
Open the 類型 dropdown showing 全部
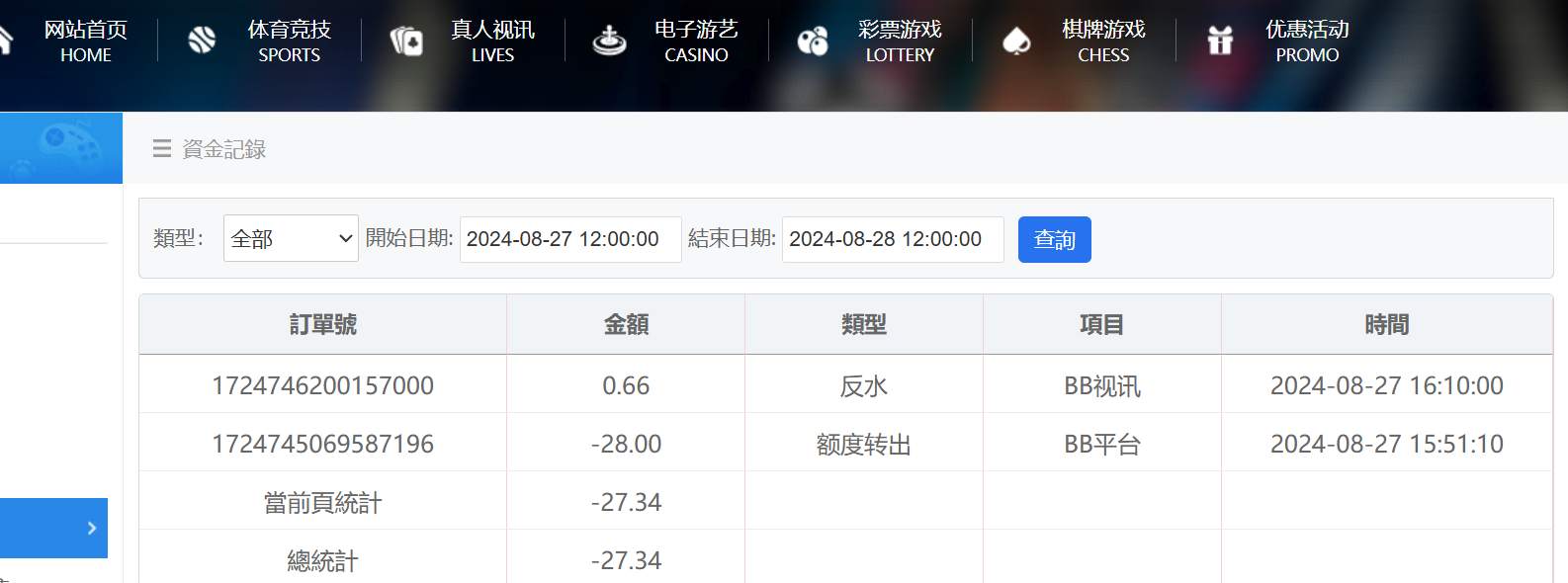click(x=291, y=239)
